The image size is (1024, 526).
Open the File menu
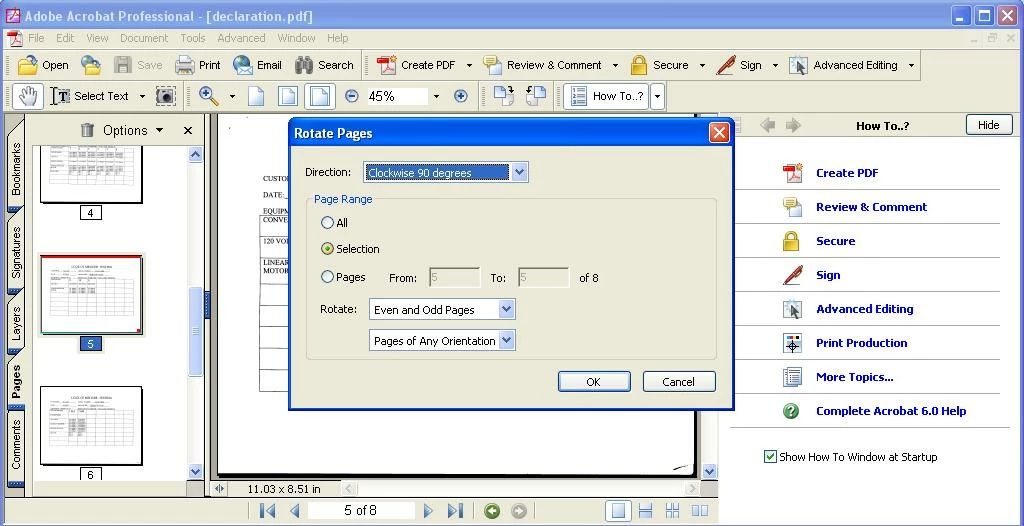coord(37,38)
